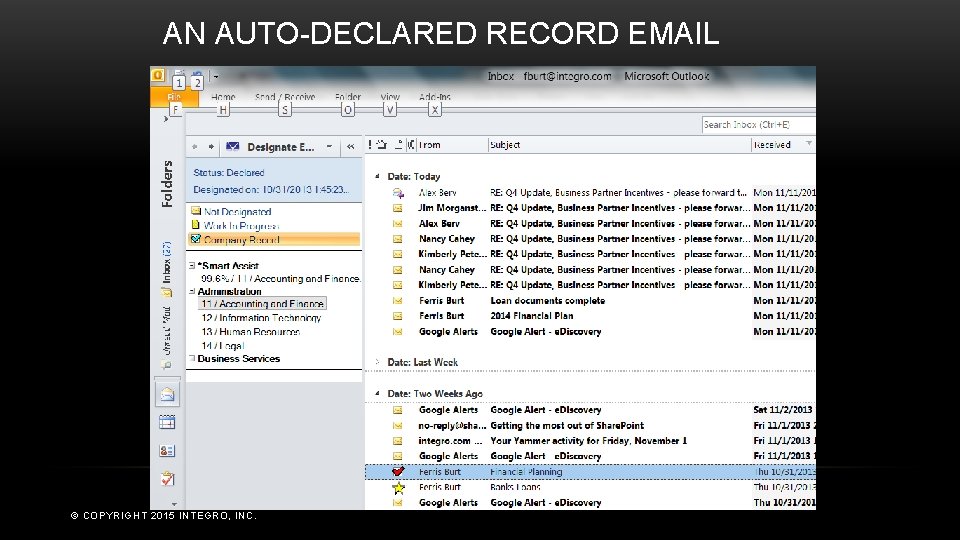960x540 pixels.
Task: Select 14 / Legal category
Action: 223,346
